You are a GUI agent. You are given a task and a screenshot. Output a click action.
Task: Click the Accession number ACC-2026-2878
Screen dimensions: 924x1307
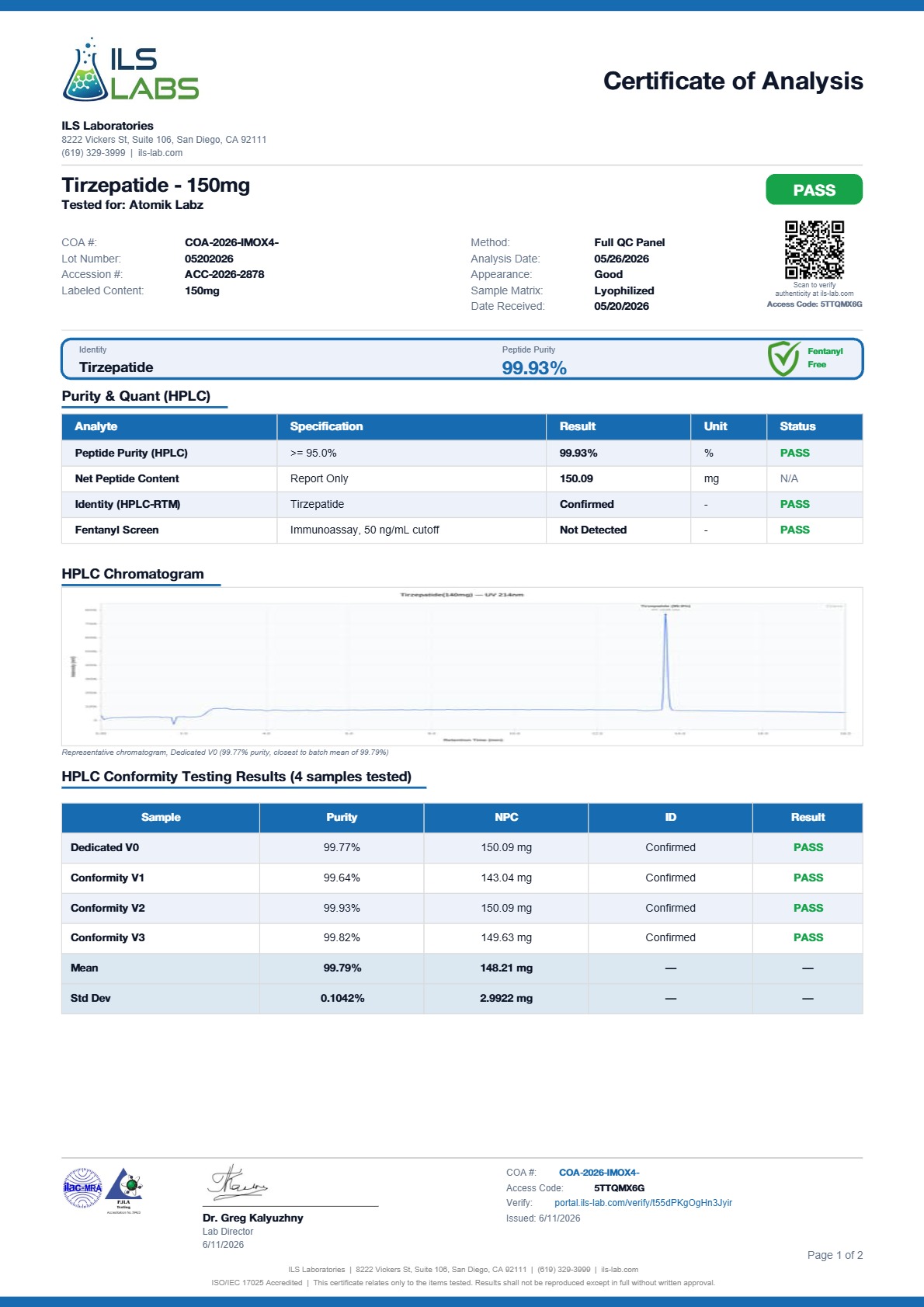(x=224, y=274)
